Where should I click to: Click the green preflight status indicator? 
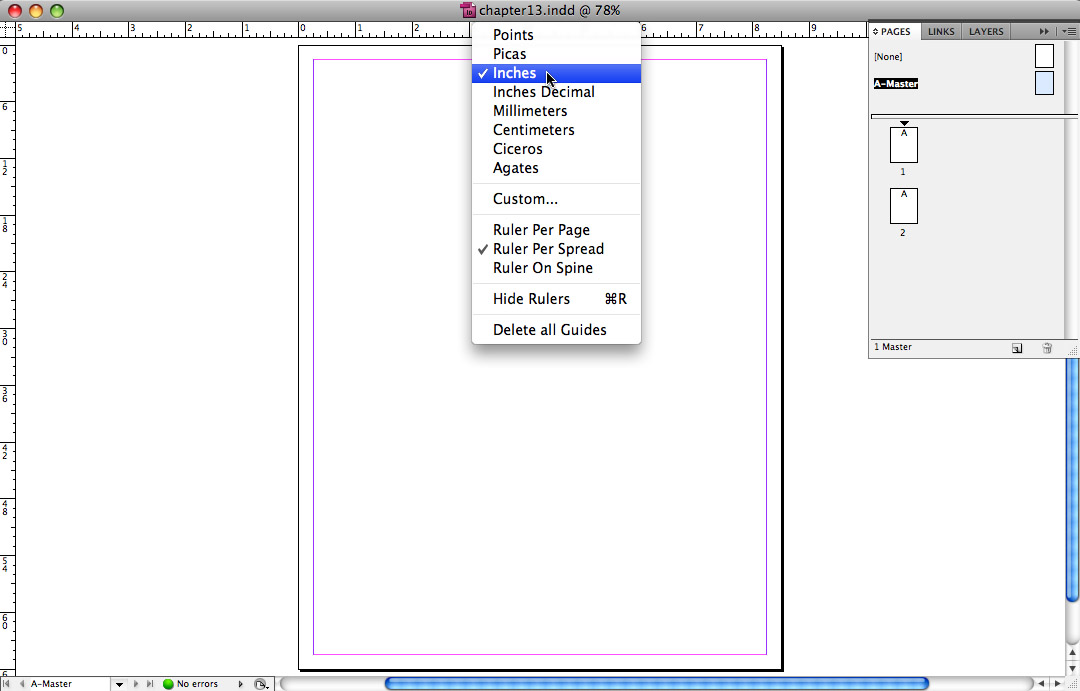click(x=168, y=684)
